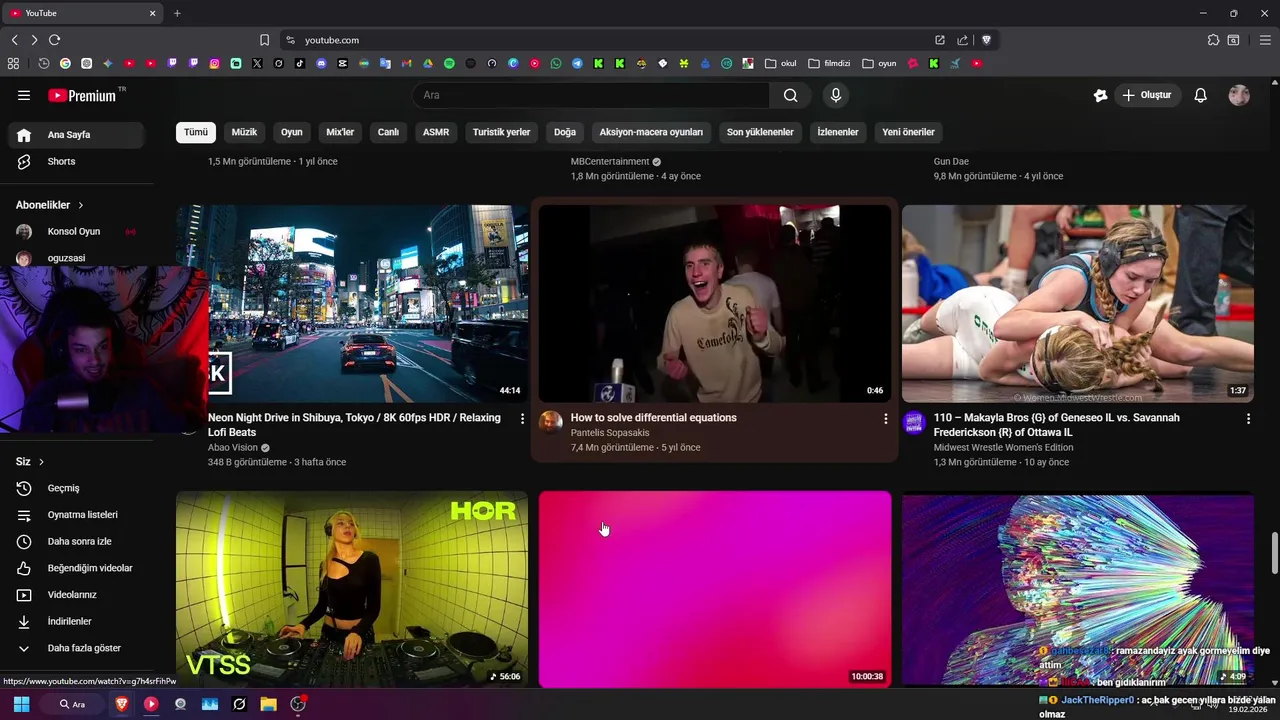
Task: Open the account avatar menu
Action: click(1239, 95)
